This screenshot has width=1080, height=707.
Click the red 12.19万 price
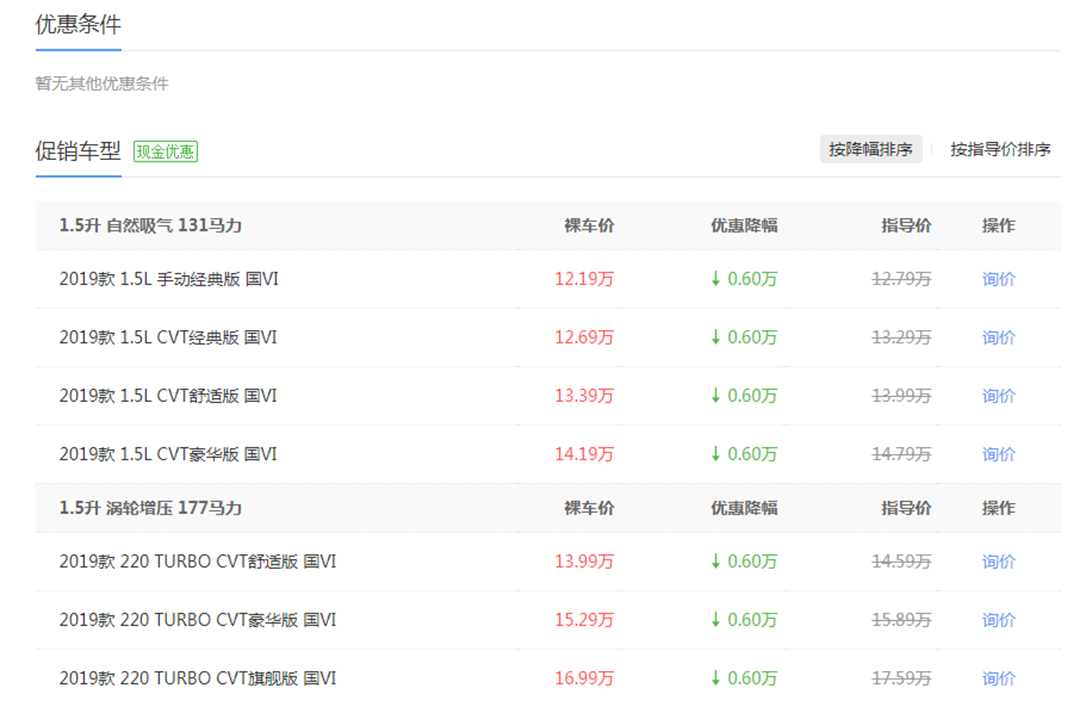(584, 280)
